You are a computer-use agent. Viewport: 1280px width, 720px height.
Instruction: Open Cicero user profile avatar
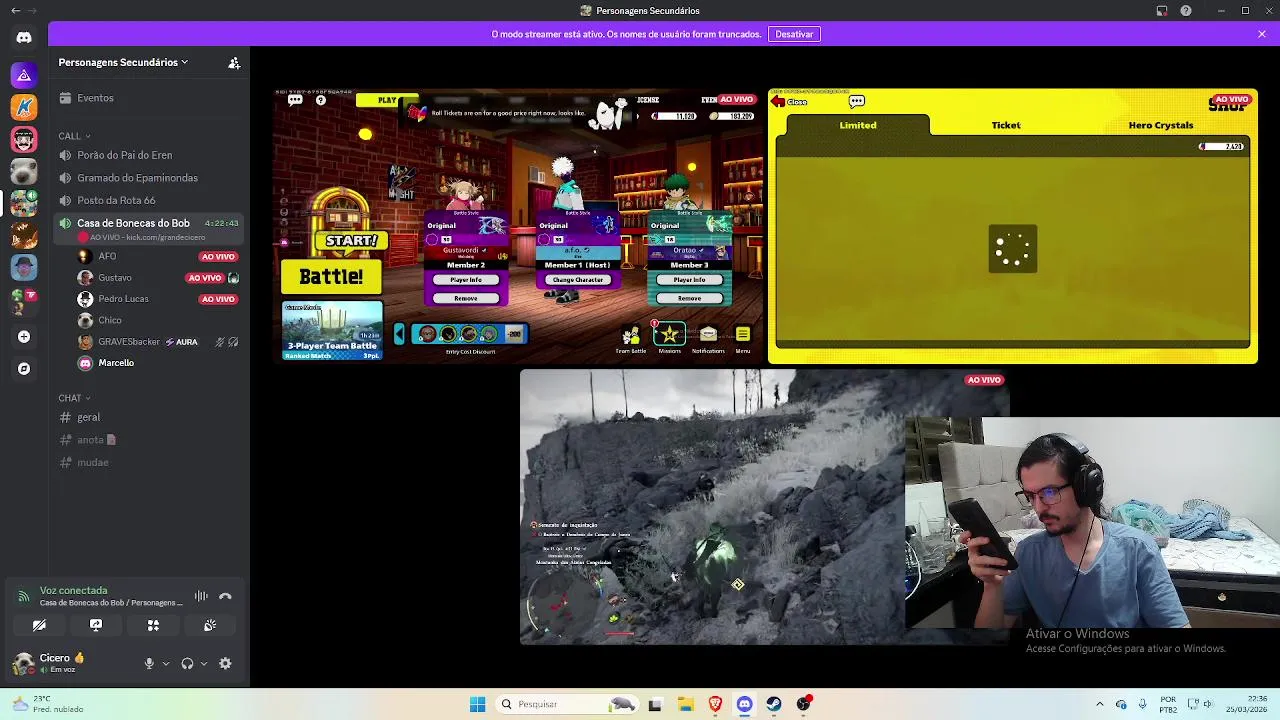[x=23, y=663]
